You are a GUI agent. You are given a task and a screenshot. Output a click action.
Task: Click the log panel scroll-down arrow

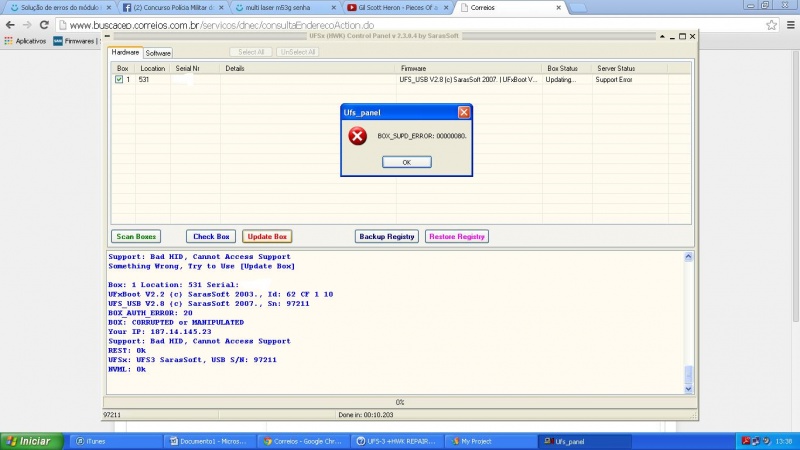(x=688, y=389)
